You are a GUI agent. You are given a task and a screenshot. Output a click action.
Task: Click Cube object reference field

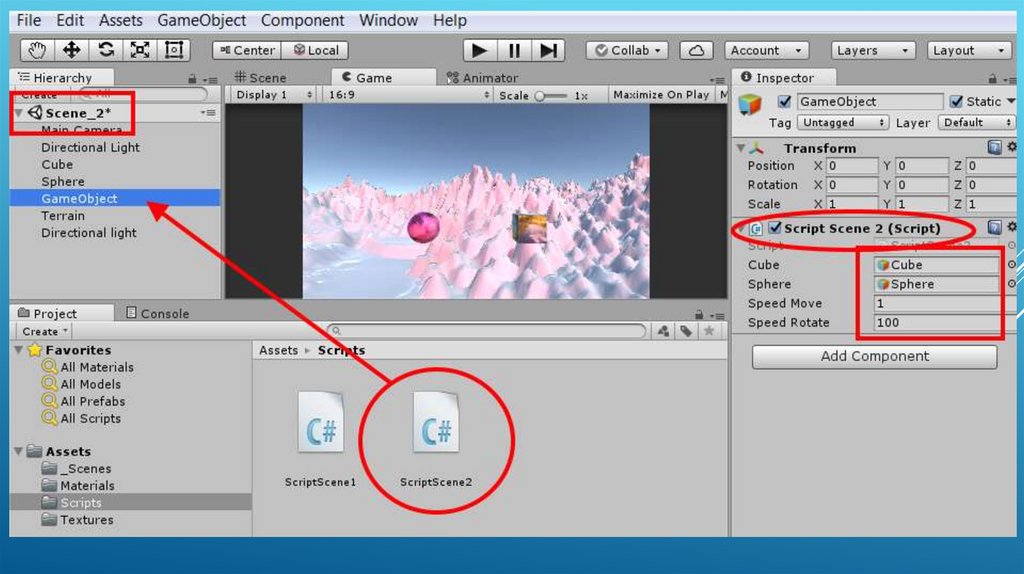pos(936,264)
